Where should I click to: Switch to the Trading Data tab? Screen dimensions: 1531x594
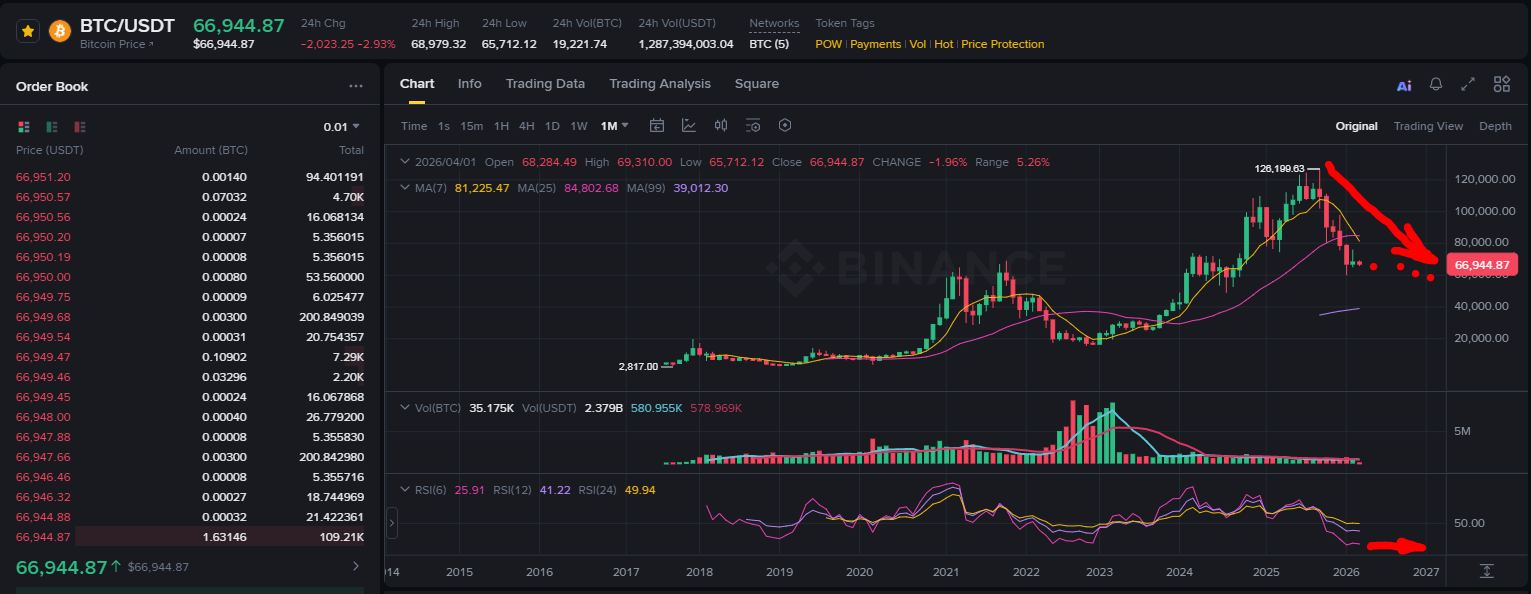tap(545, 84)
